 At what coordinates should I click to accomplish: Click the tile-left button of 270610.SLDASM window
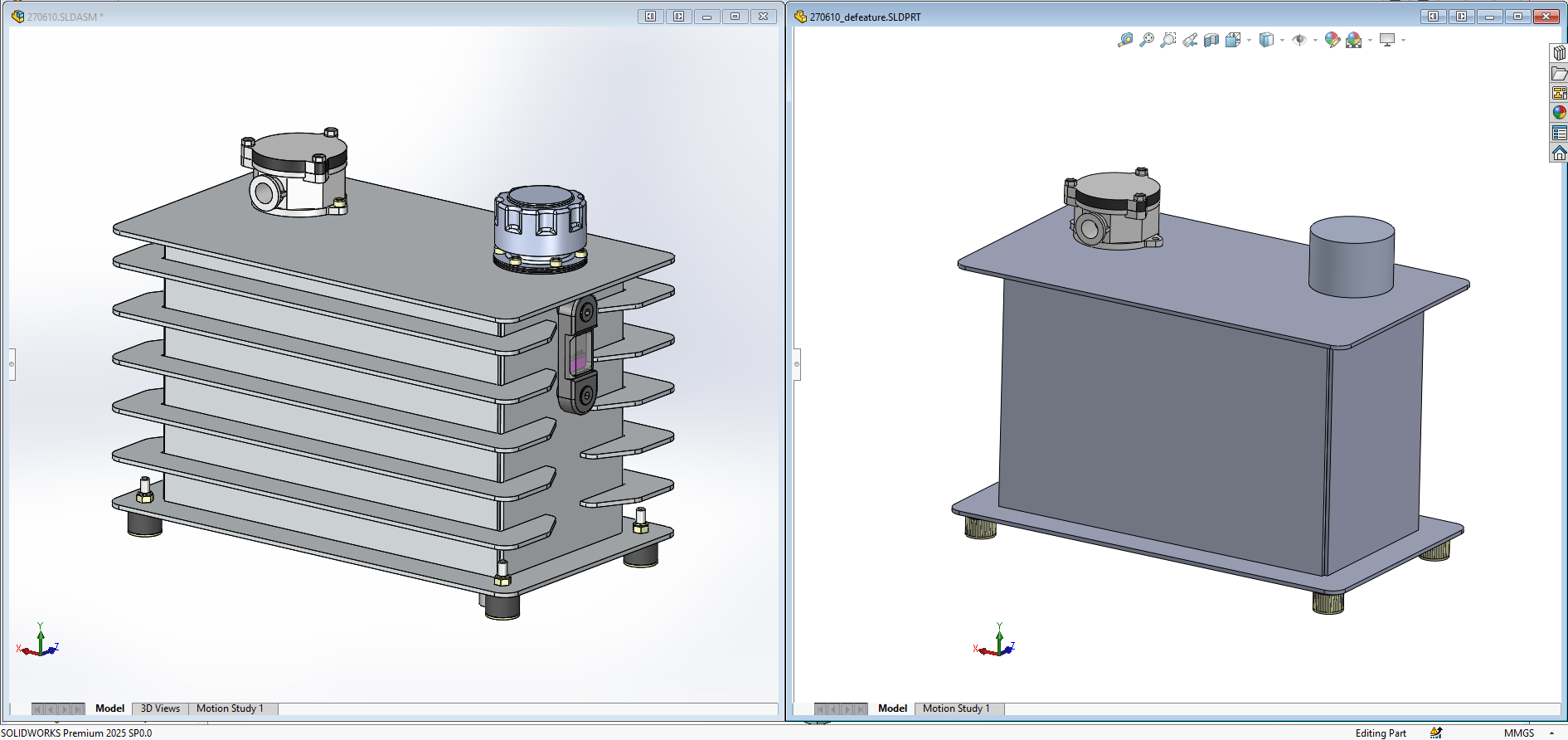[x=651, y=17]
